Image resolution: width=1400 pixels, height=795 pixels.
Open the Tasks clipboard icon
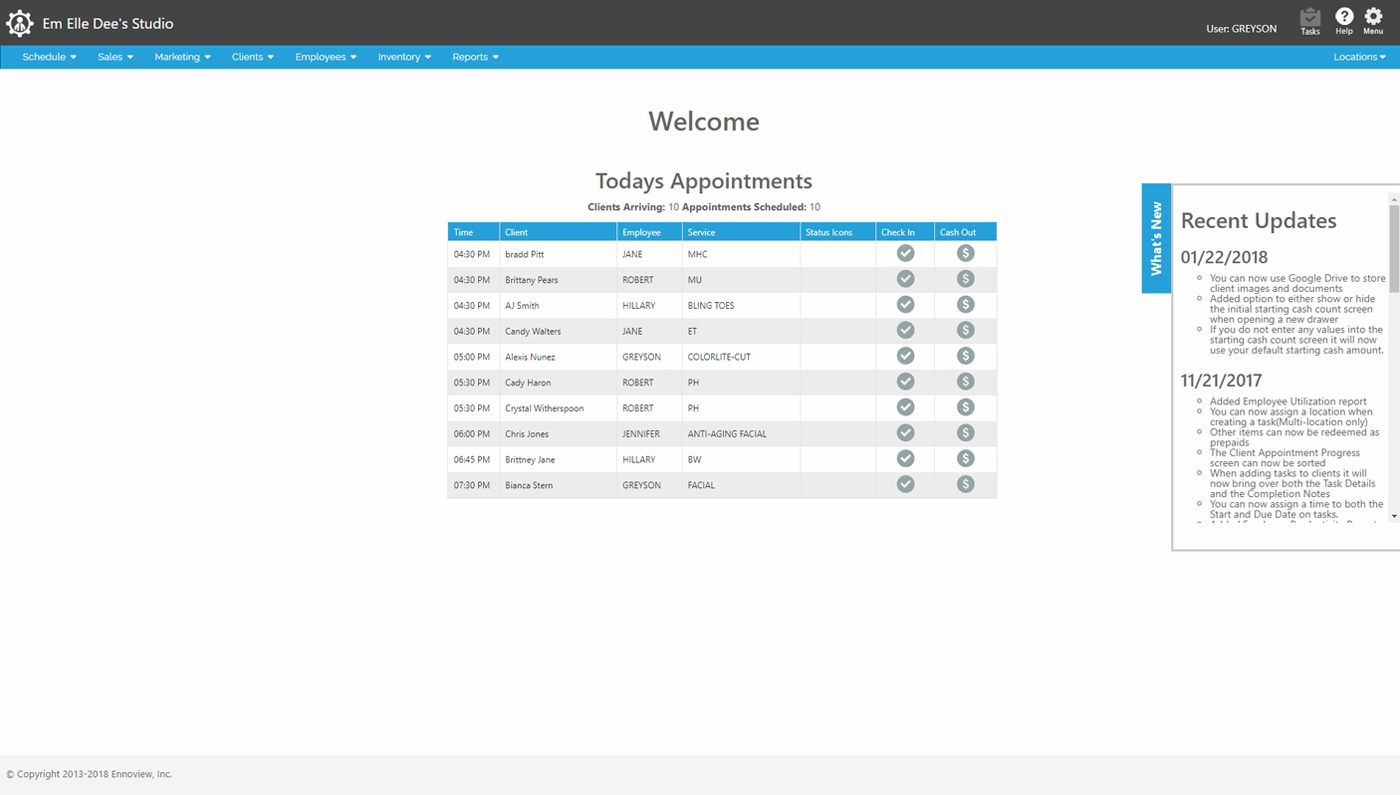pos(1309,19)
